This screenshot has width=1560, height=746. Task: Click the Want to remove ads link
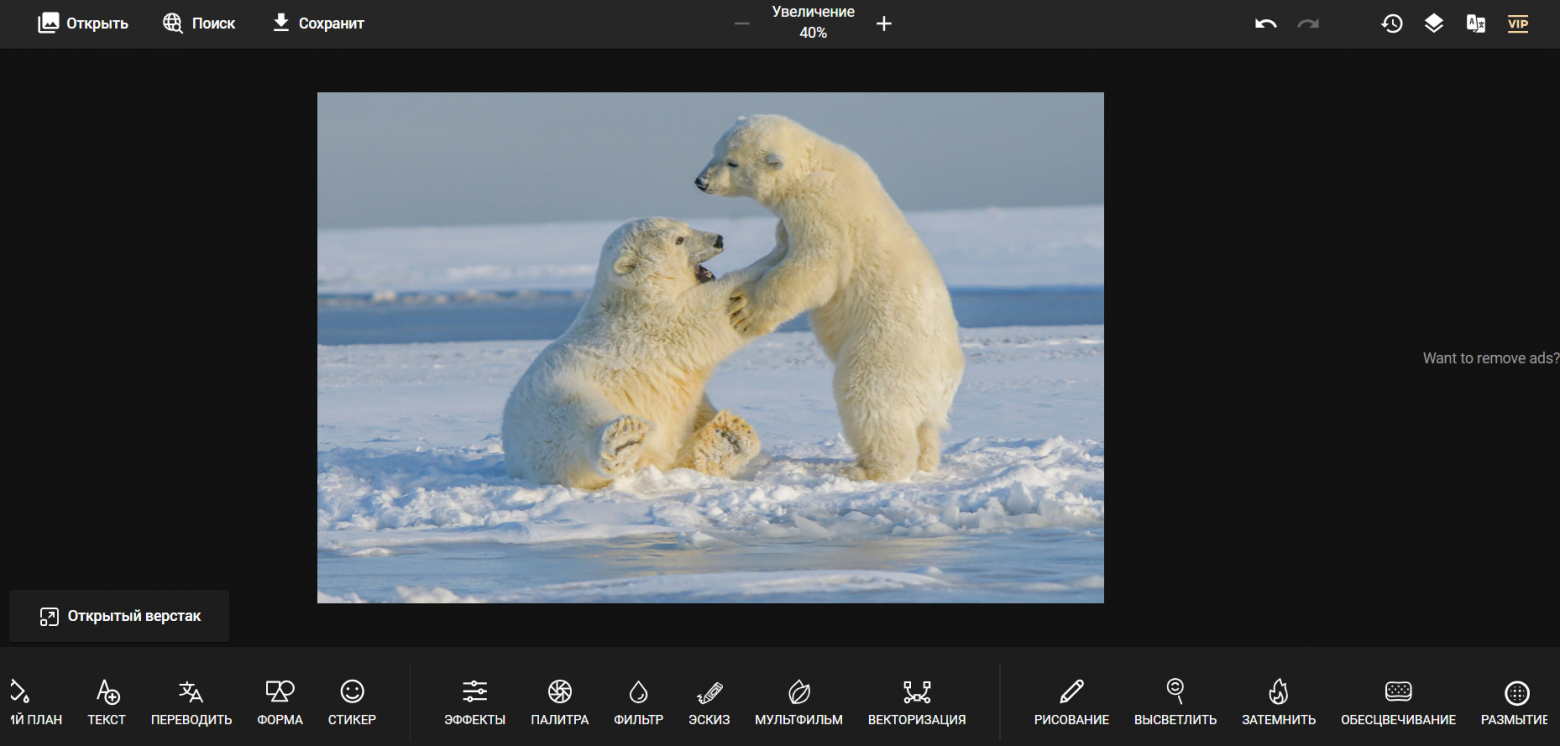pos(1489,357)
